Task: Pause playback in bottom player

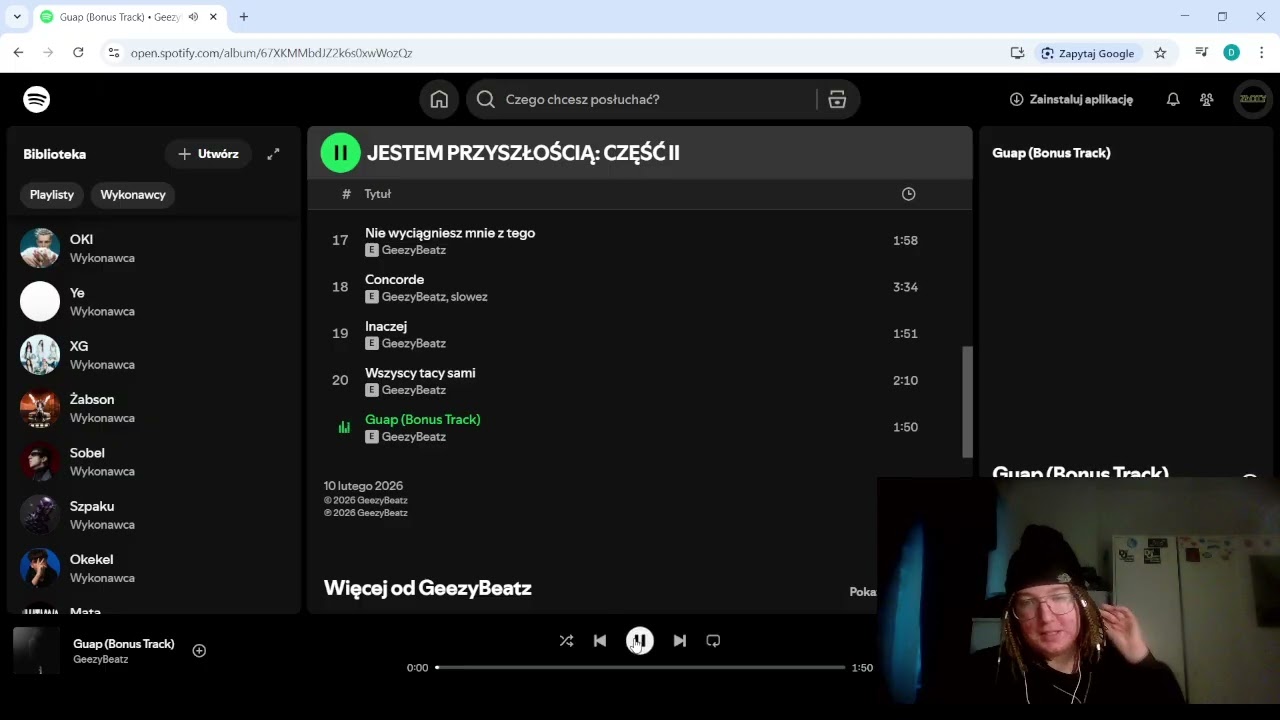Action: click(640, 641)
